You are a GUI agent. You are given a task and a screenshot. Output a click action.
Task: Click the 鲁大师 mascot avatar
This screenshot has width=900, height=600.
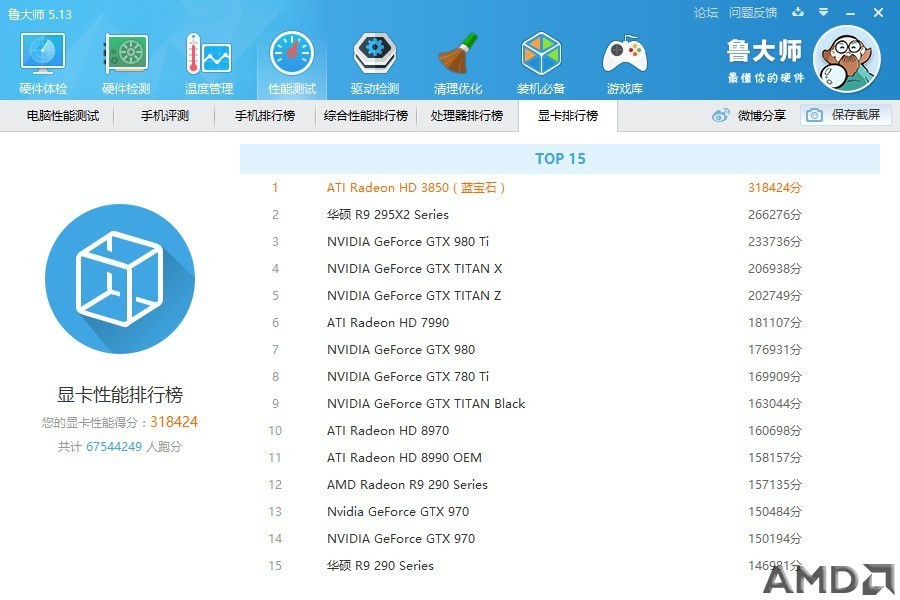pos(847,59)
